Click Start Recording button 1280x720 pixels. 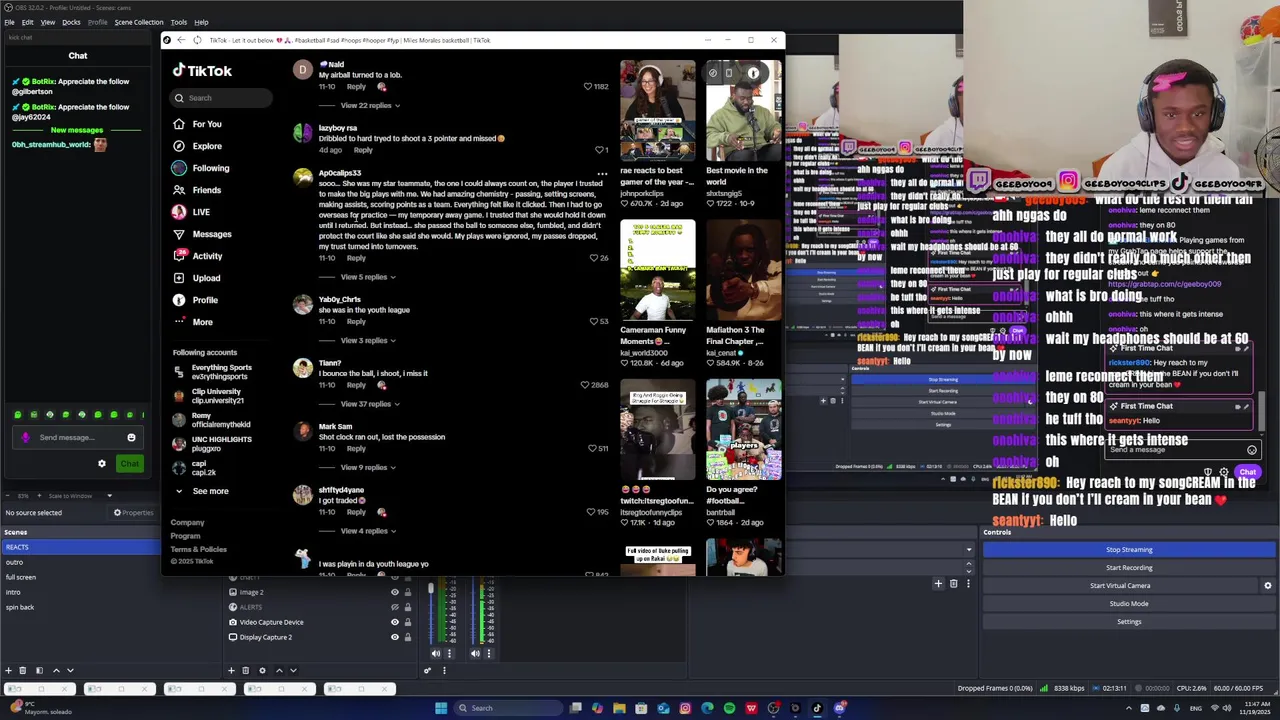tap(1129, 568)
